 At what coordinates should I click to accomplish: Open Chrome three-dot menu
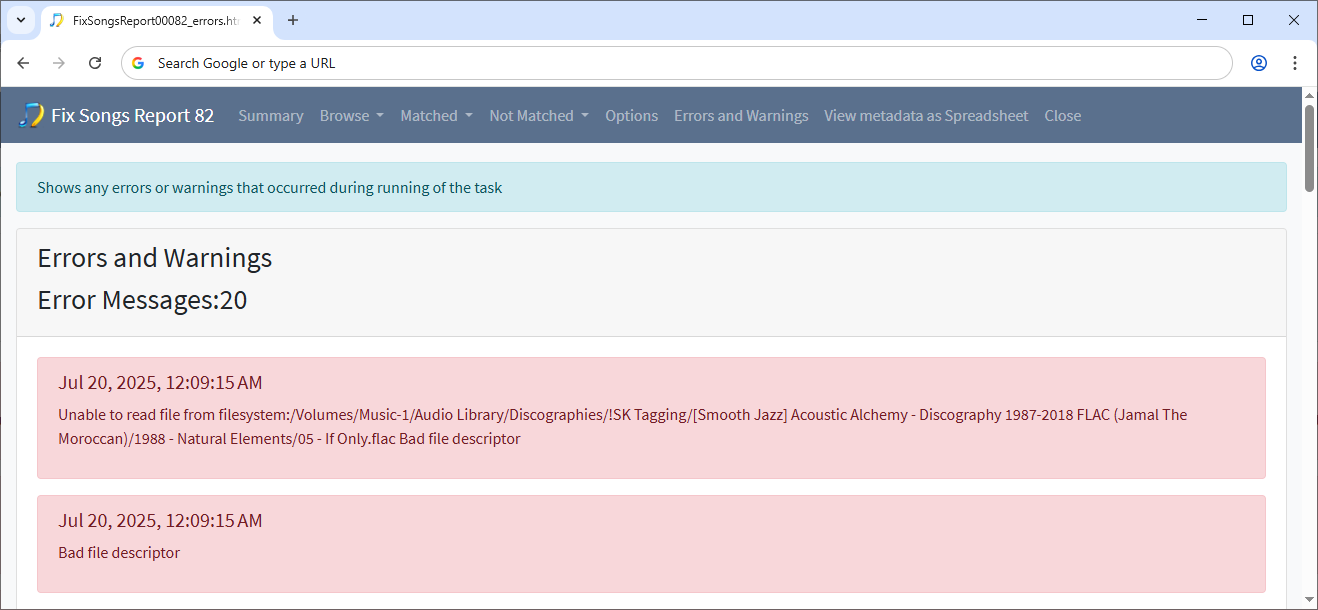coord(1295,63)
